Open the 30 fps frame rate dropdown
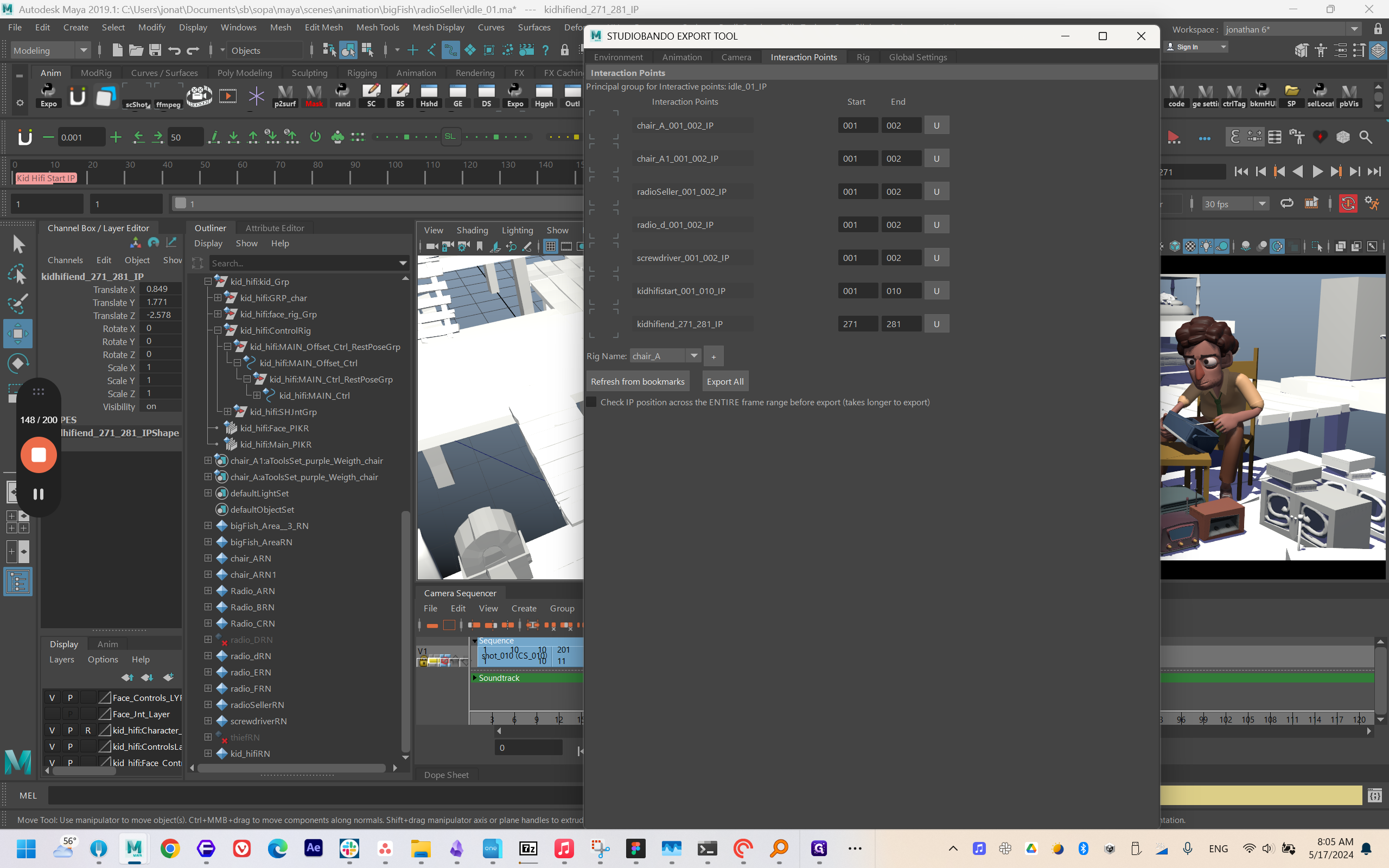Image resolution: width=1389 pixels, height=868 pixels. [x=1261, y=204]
